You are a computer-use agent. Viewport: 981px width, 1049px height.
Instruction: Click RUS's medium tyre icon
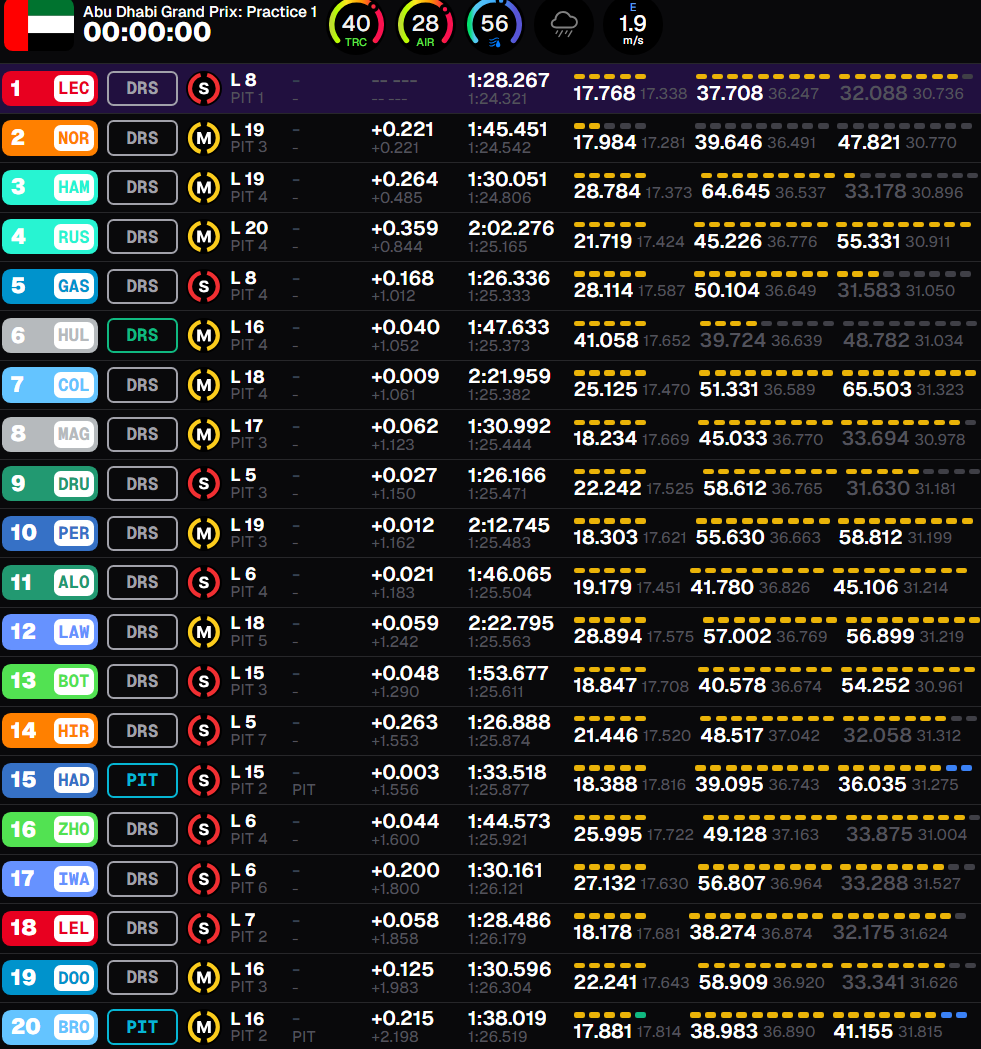pyautogui.click(x=204, y=237)
